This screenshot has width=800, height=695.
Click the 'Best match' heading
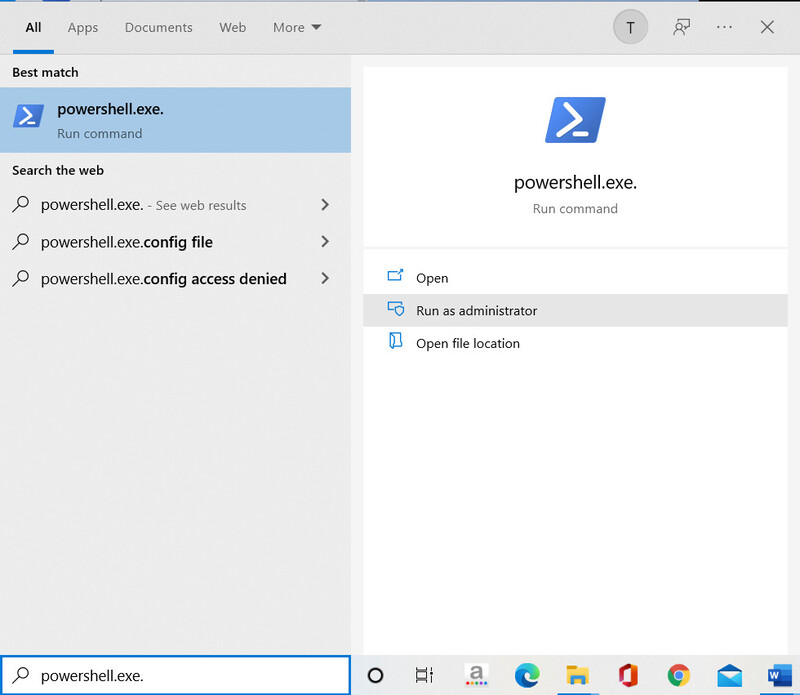click(45, 72)
